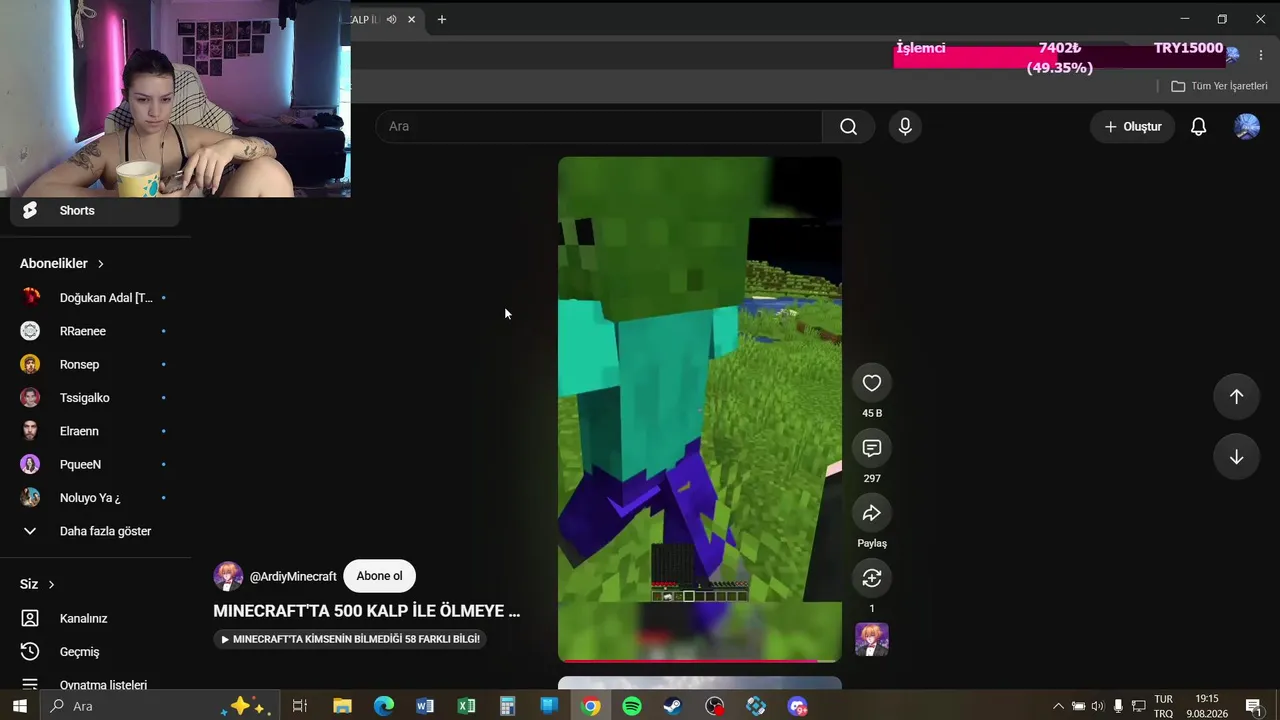
Task: Open the Chrome three-dot menu
Action: point(1261,55)
